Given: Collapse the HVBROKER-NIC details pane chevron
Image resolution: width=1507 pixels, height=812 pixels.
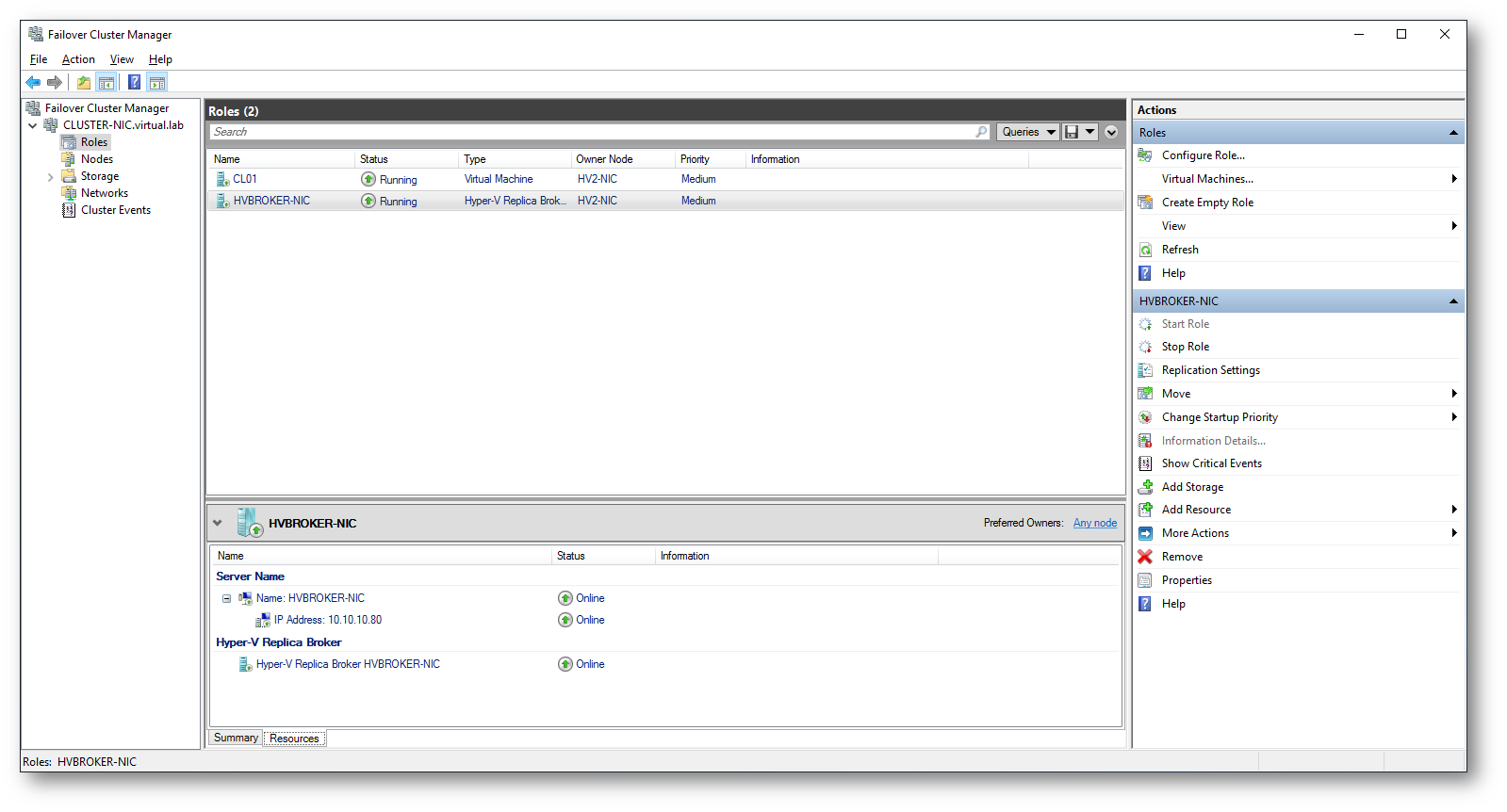Looking at the screenshot, I should (x=218, y=523).
